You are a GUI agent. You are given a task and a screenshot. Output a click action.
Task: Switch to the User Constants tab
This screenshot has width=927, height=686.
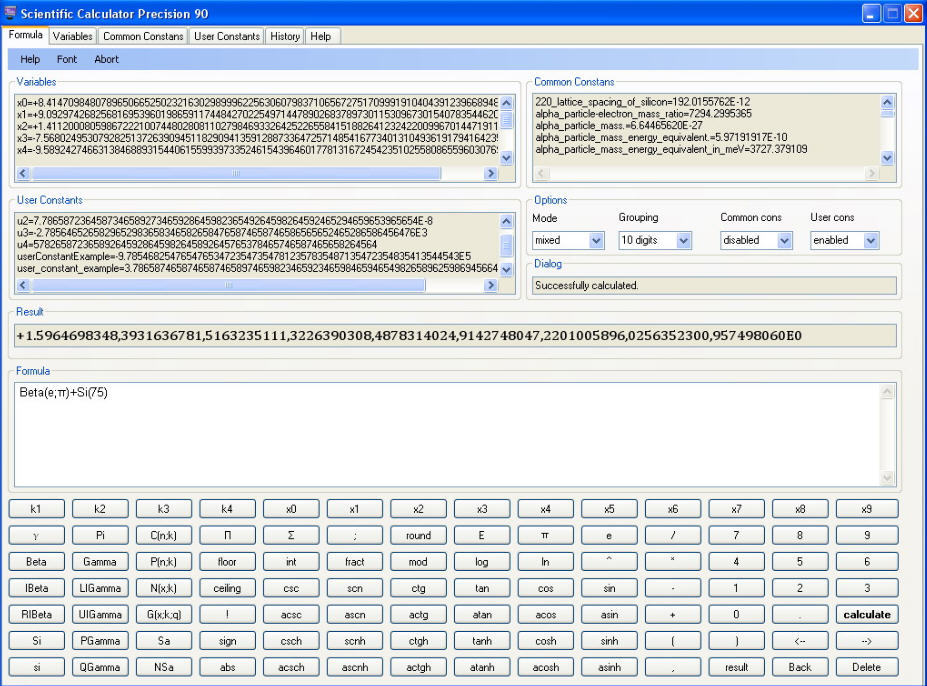click(x=227, y=35)
